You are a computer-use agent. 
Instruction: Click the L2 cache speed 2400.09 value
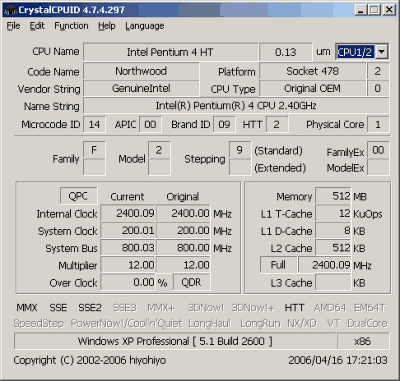(325, 265)
